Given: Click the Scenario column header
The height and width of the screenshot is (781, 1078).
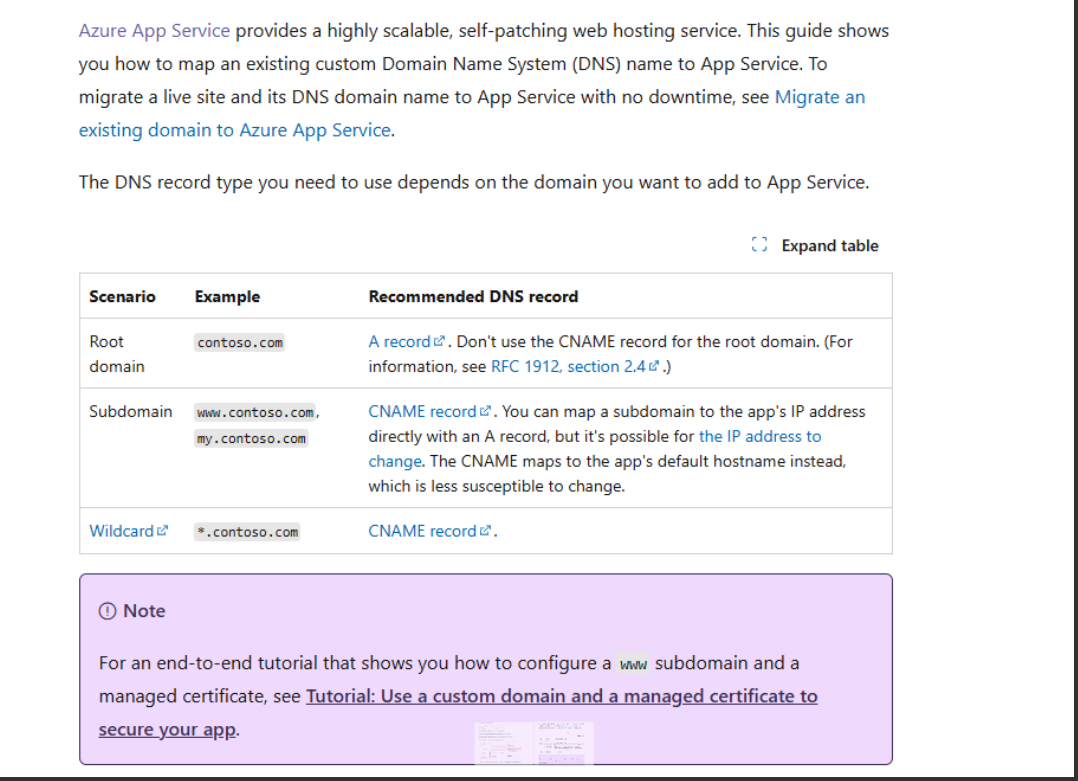Looking at the screenshot, I should (x=122, y=296).
